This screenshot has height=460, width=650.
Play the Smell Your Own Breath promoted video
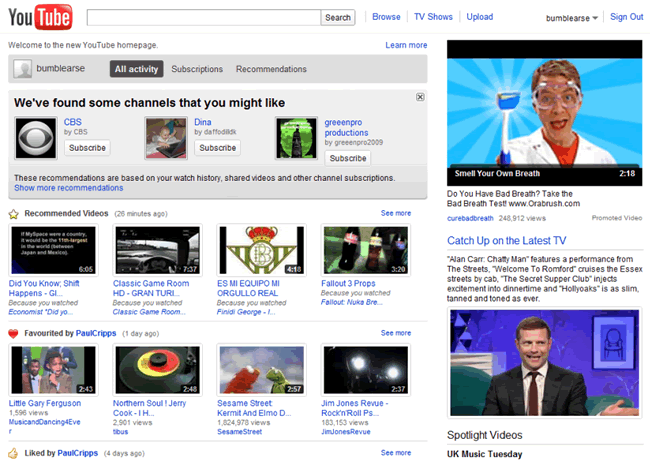pos(544,113)
